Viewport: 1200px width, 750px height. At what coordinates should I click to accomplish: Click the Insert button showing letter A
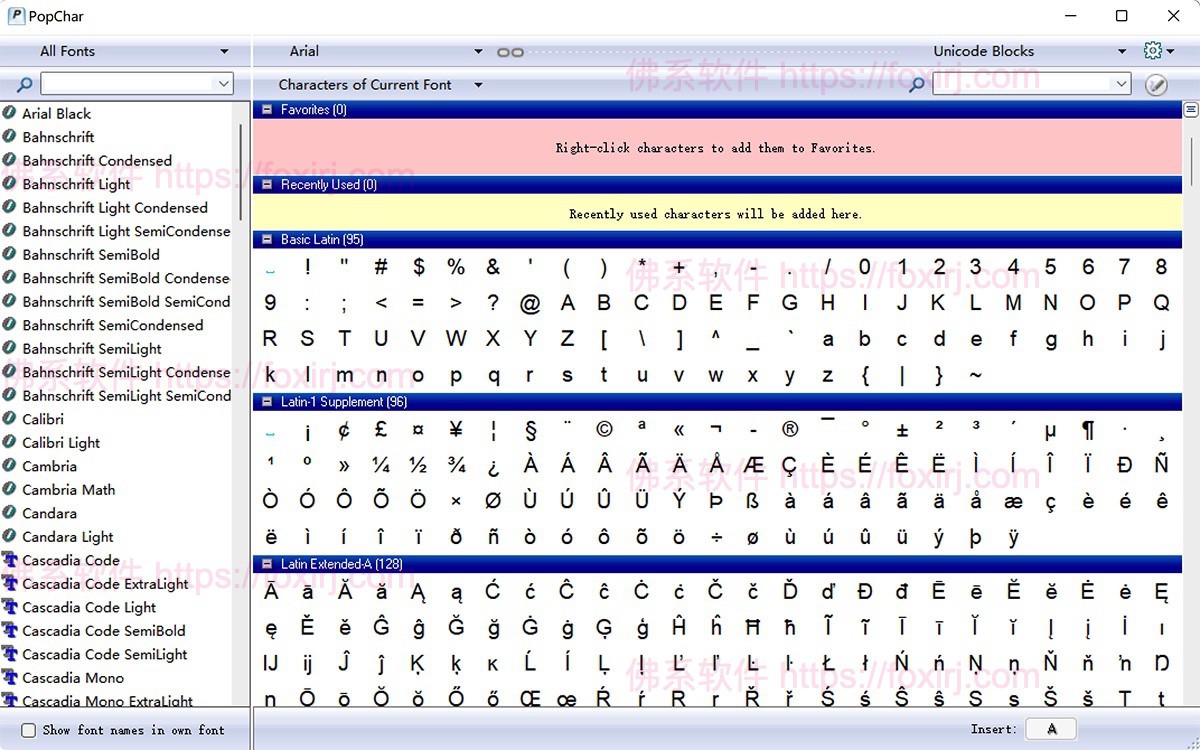point(1051,729)
